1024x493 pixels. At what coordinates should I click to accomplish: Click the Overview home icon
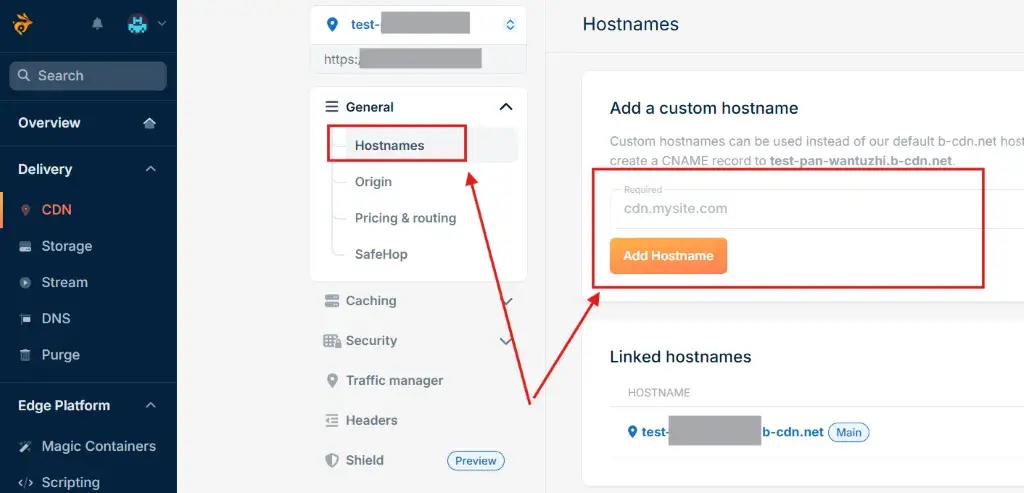click(150, 123)
